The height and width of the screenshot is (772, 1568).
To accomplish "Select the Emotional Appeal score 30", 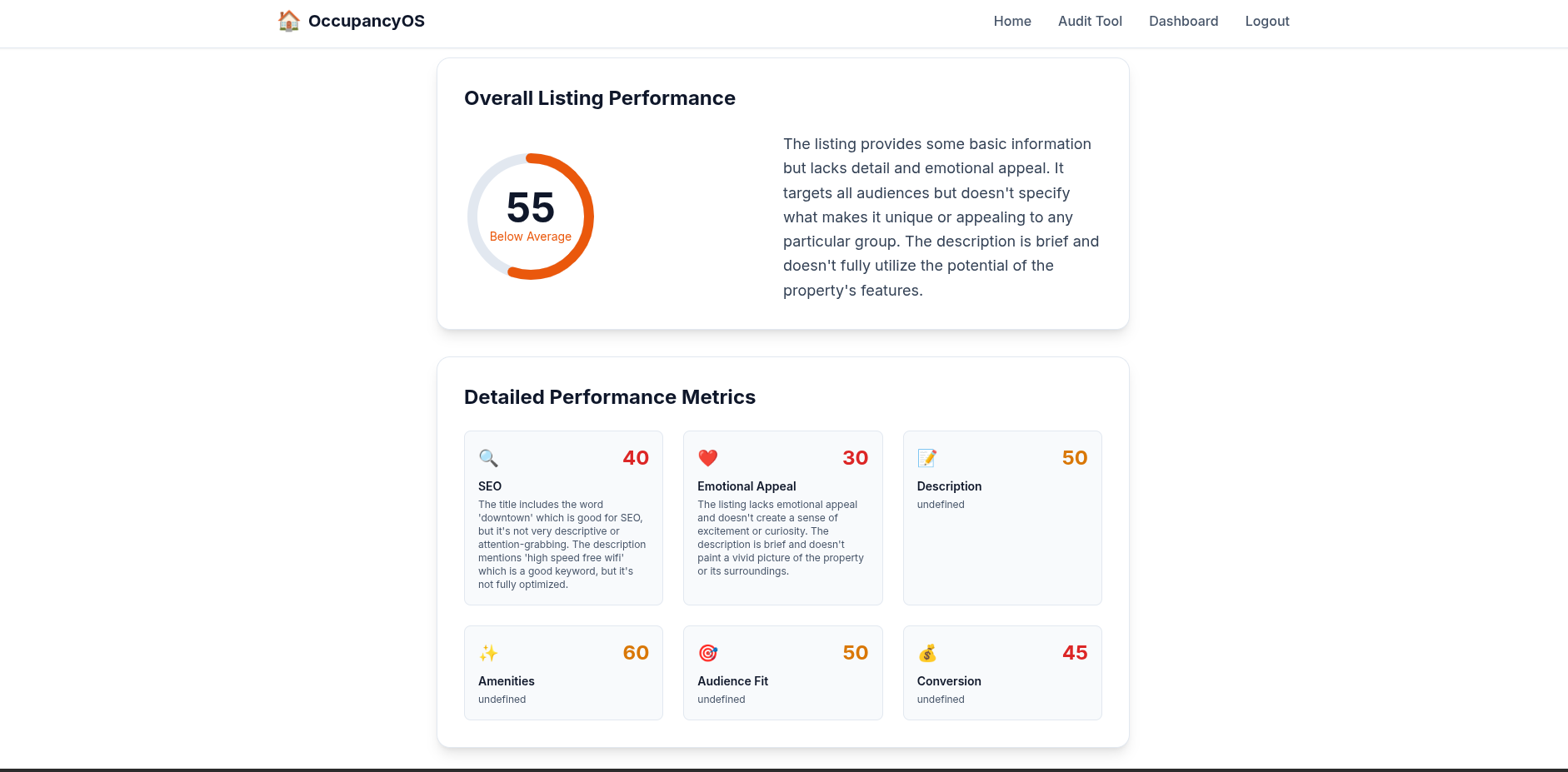I will pyautogui.click(x=855, y=458).
